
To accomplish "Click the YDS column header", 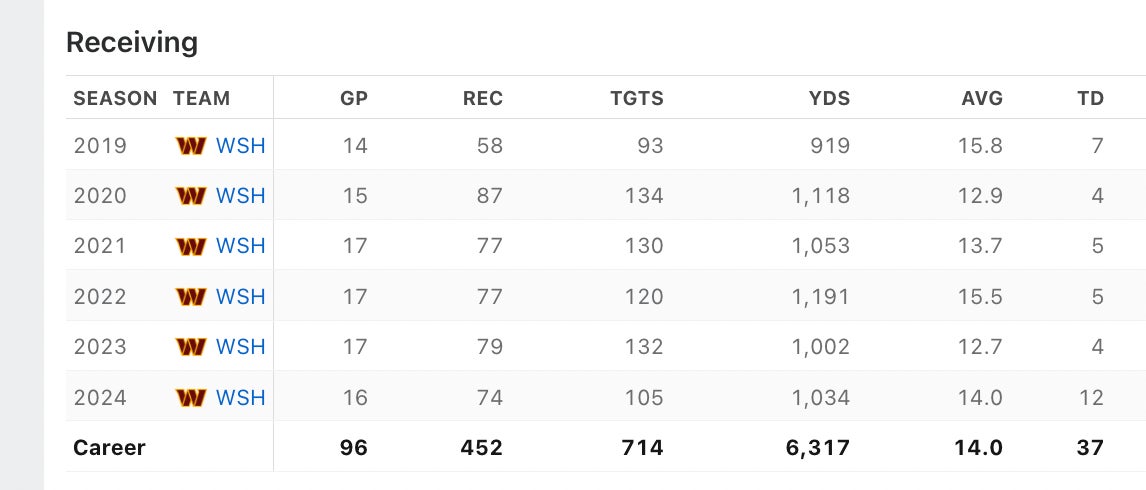I will pos(829,98).
